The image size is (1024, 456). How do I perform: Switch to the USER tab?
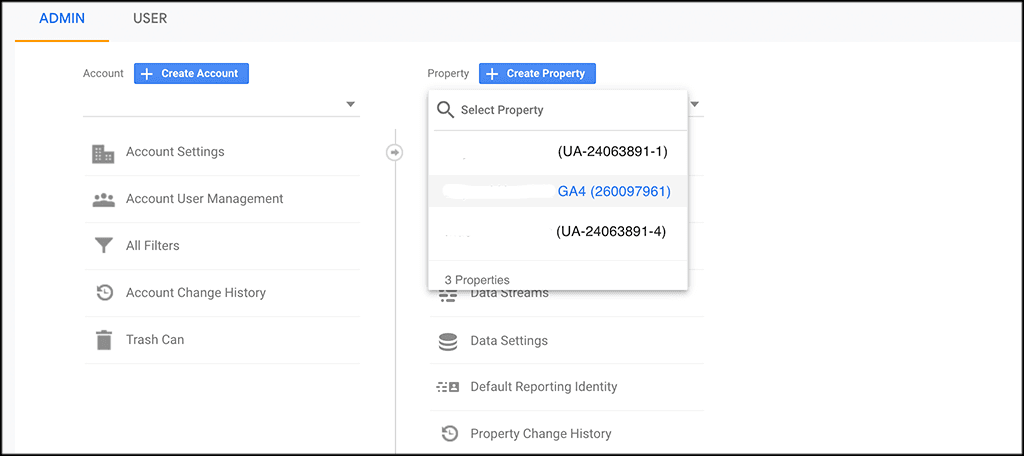pyautogui.click(x=150, y=18)
